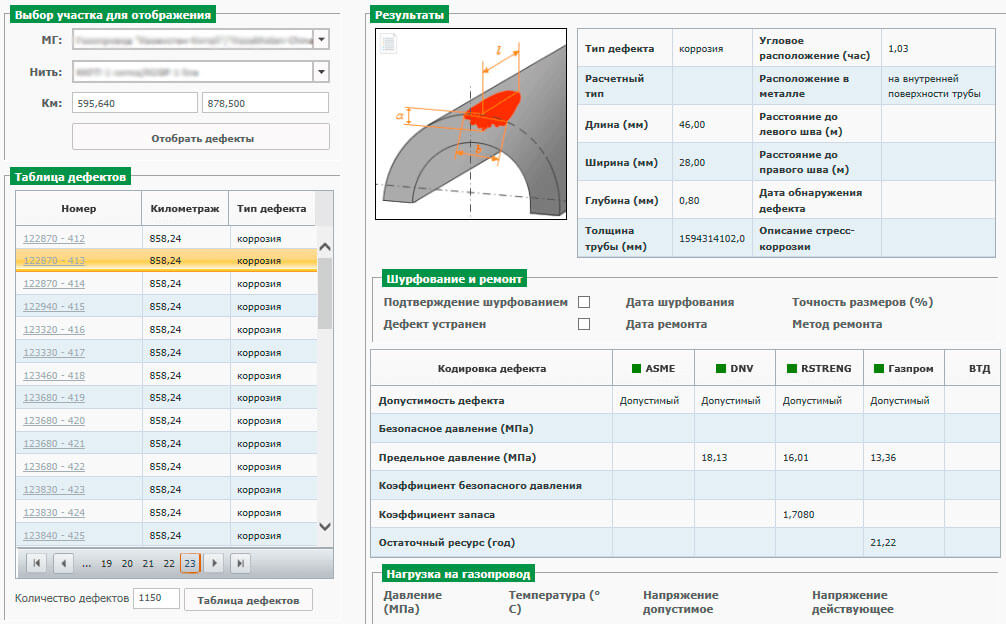Click the green Газпром indicator square
Image resolution: width=1006 pixels, height=624 pixels.
pyautogui.click(x=879, y=368)
